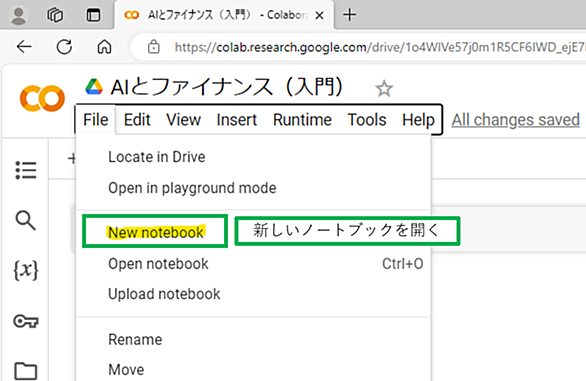Click the Google Drive icon beside title
Viewport: 586px width, 381px height.
(x=94, y=87)
